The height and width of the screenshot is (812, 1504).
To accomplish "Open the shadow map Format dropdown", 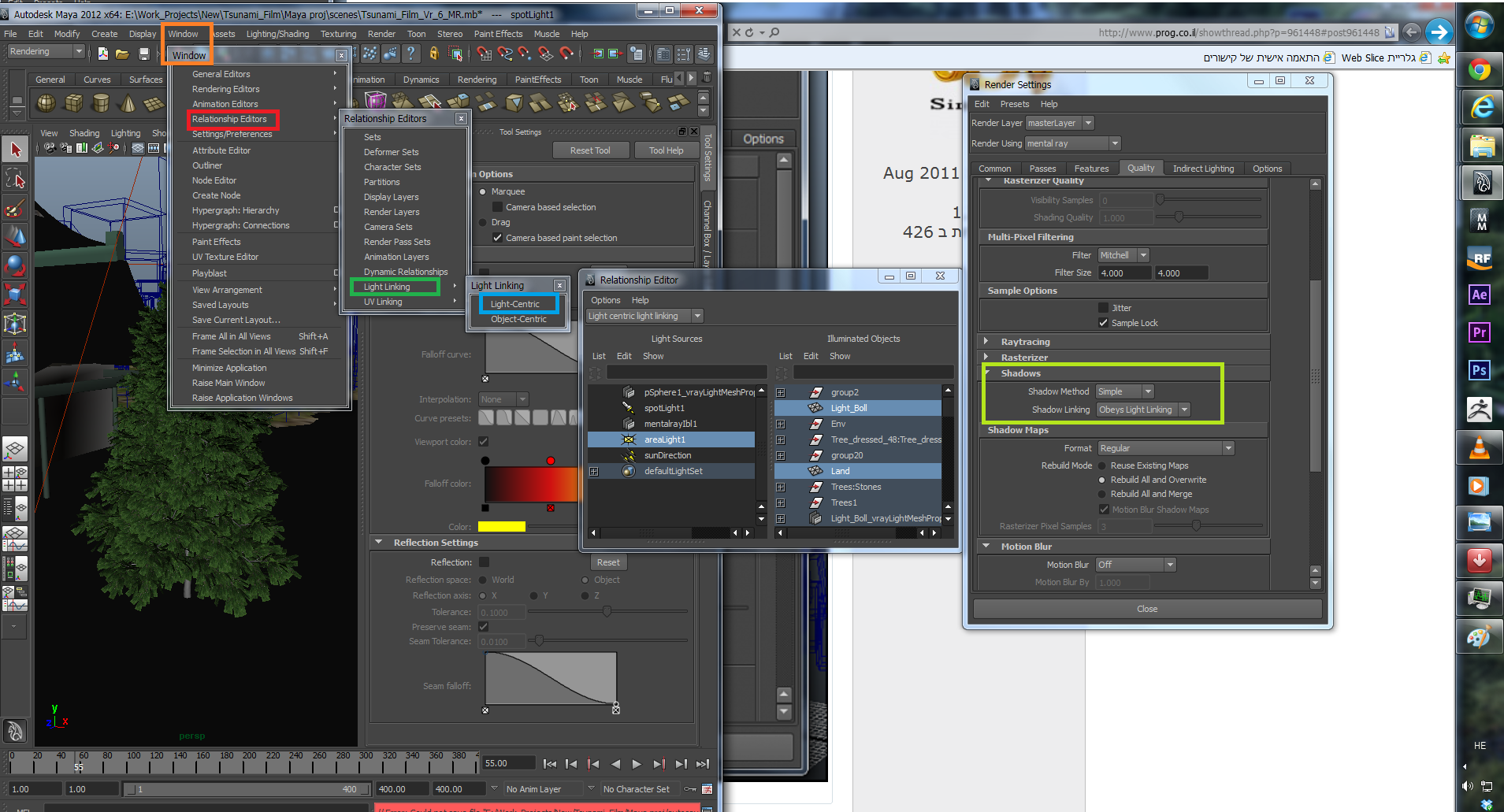I will [1166, 448].
